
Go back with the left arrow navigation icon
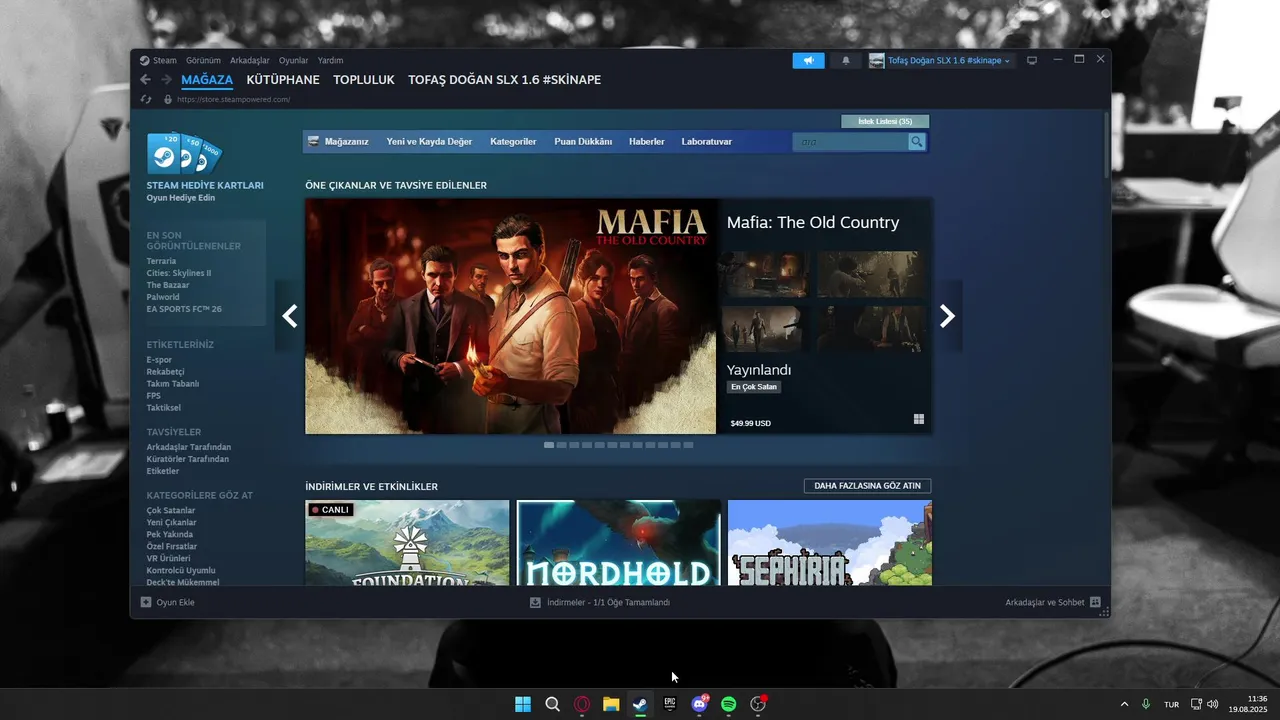click(145, 80)
